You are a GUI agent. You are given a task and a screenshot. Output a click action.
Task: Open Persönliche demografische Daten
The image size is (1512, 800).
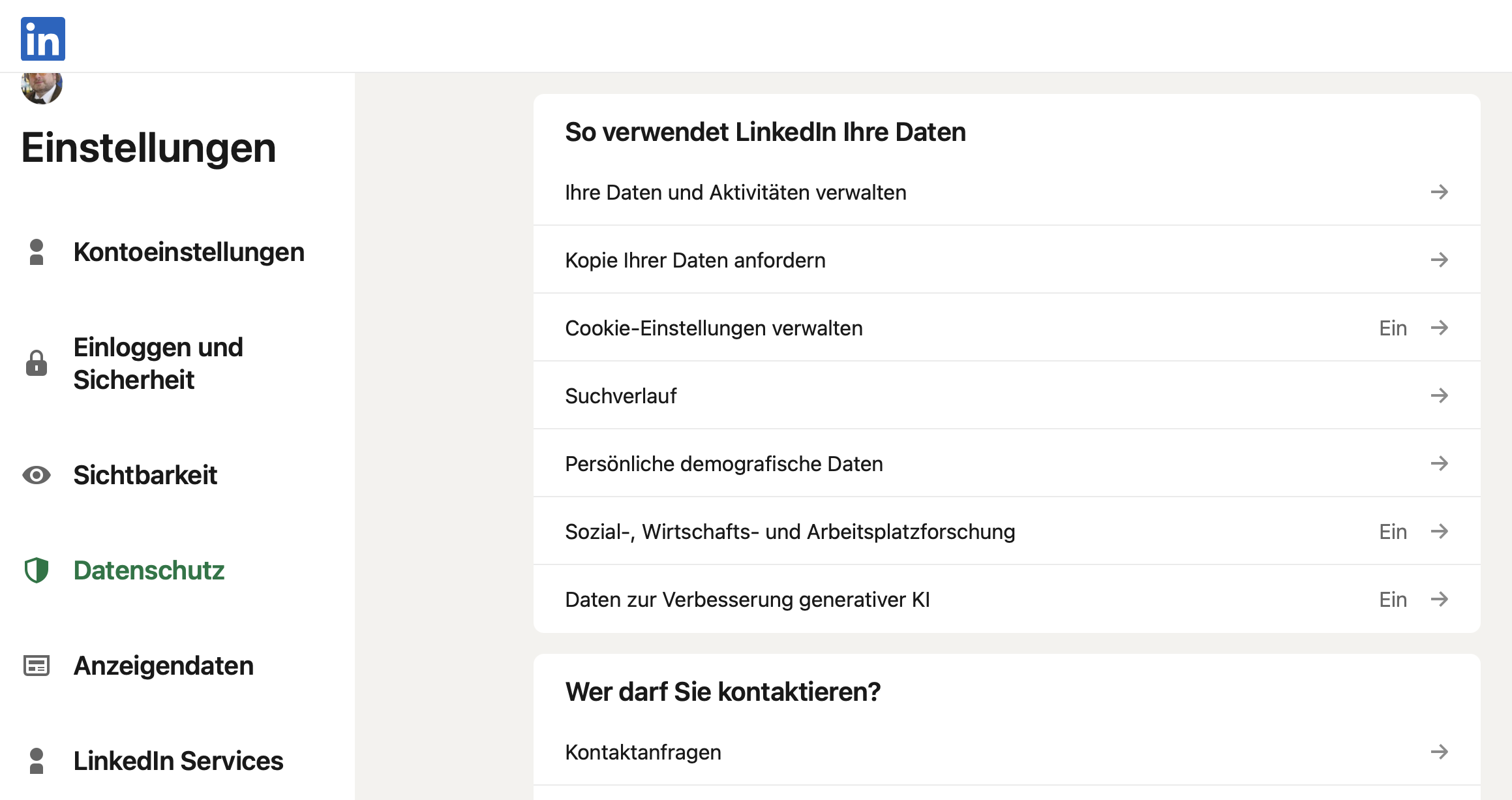click(x=723, y=464)
